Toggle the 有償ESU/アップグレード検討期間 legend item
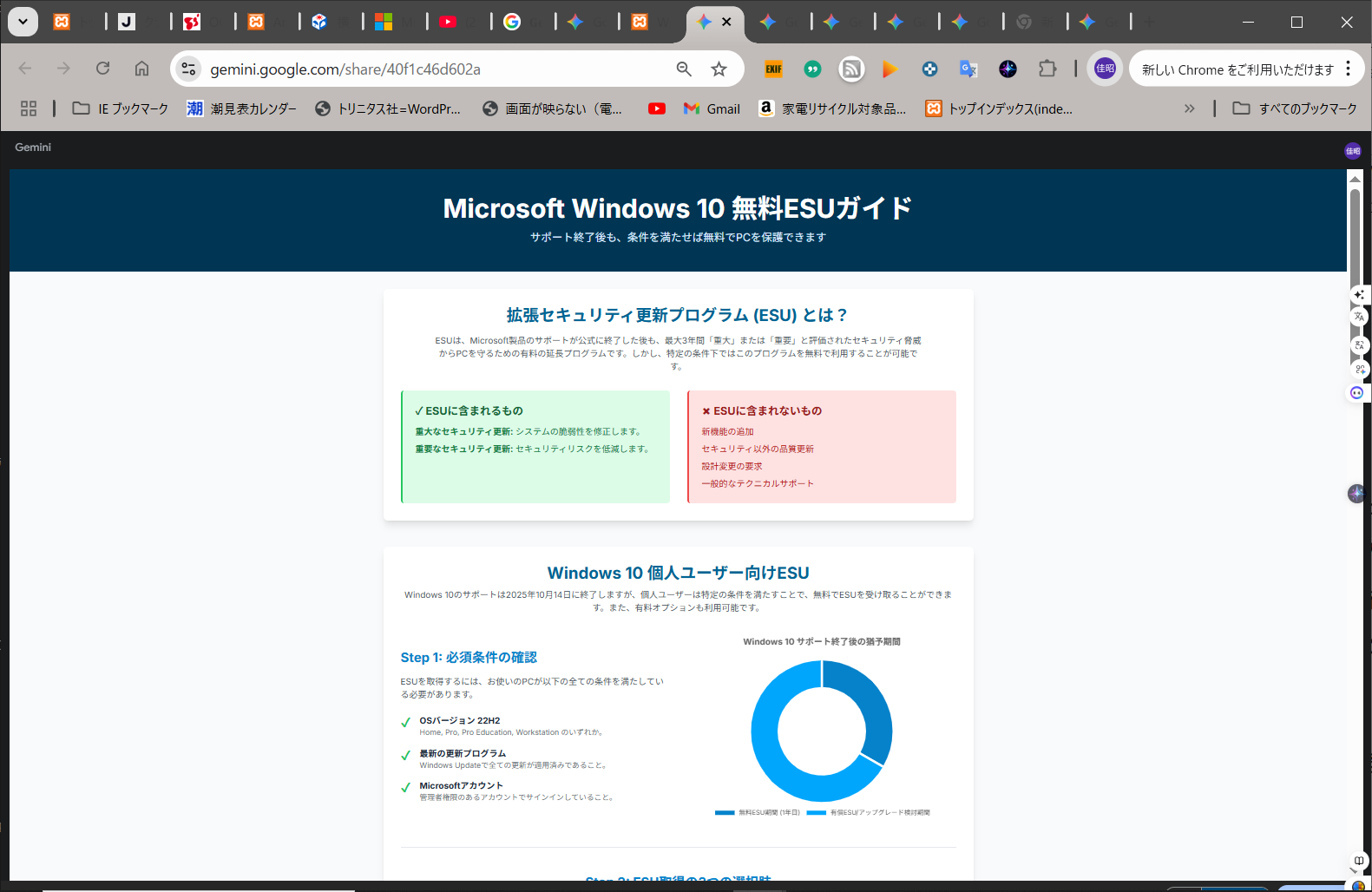Image resolution: width=1372 pixels, height=892 pixels. [x=869, y=813]
